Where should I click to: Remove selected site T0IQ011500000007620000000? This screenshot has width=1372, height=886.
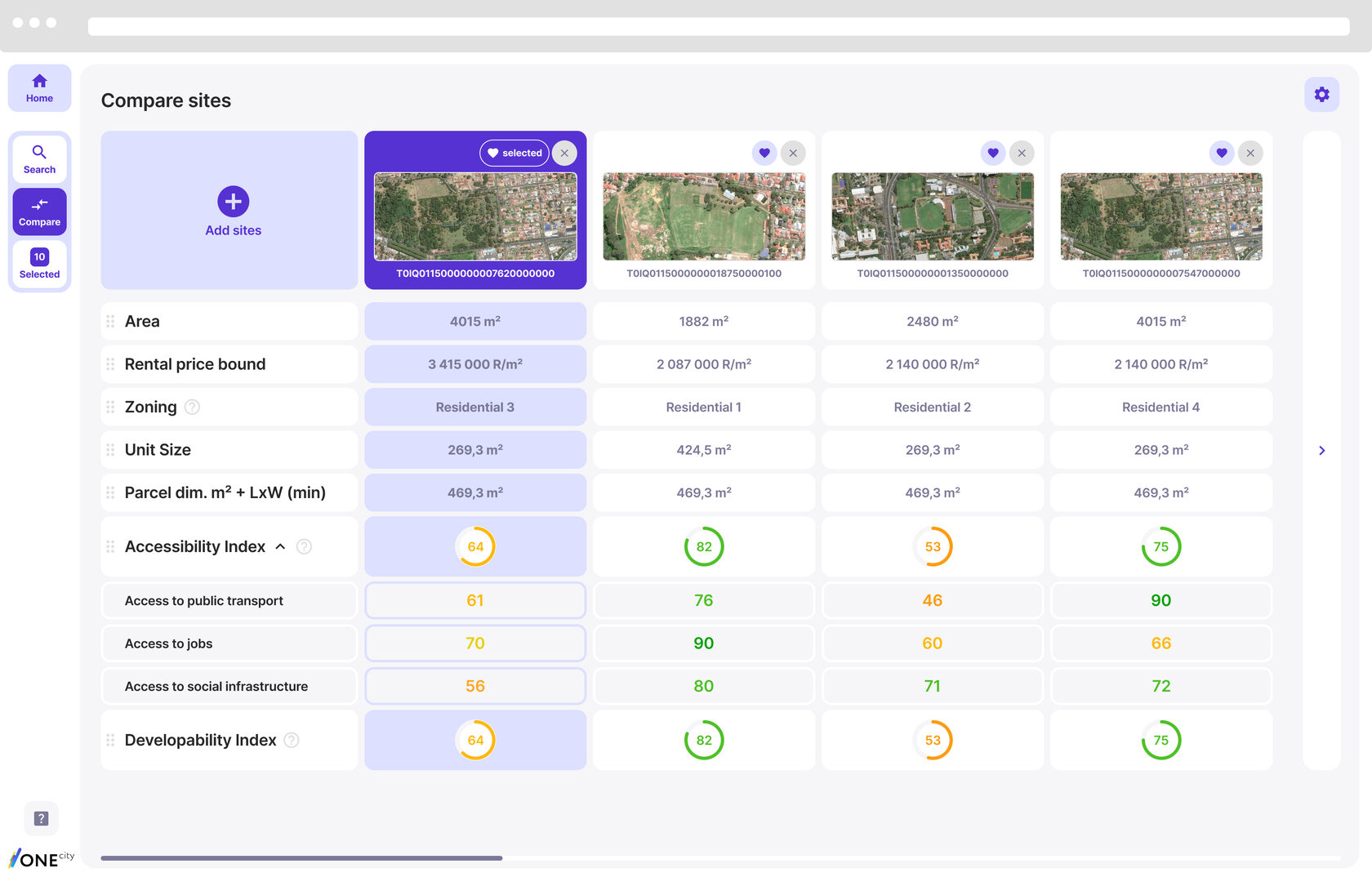point(564,153)
